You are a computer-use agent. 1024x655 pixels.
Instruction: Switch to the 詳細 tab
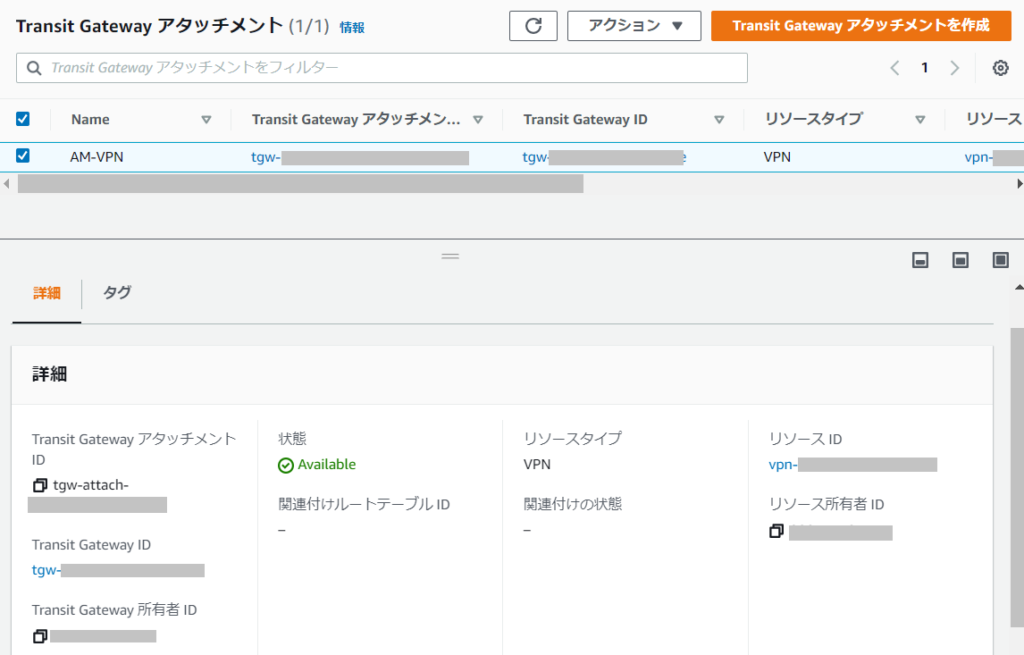tap(47, 293)
